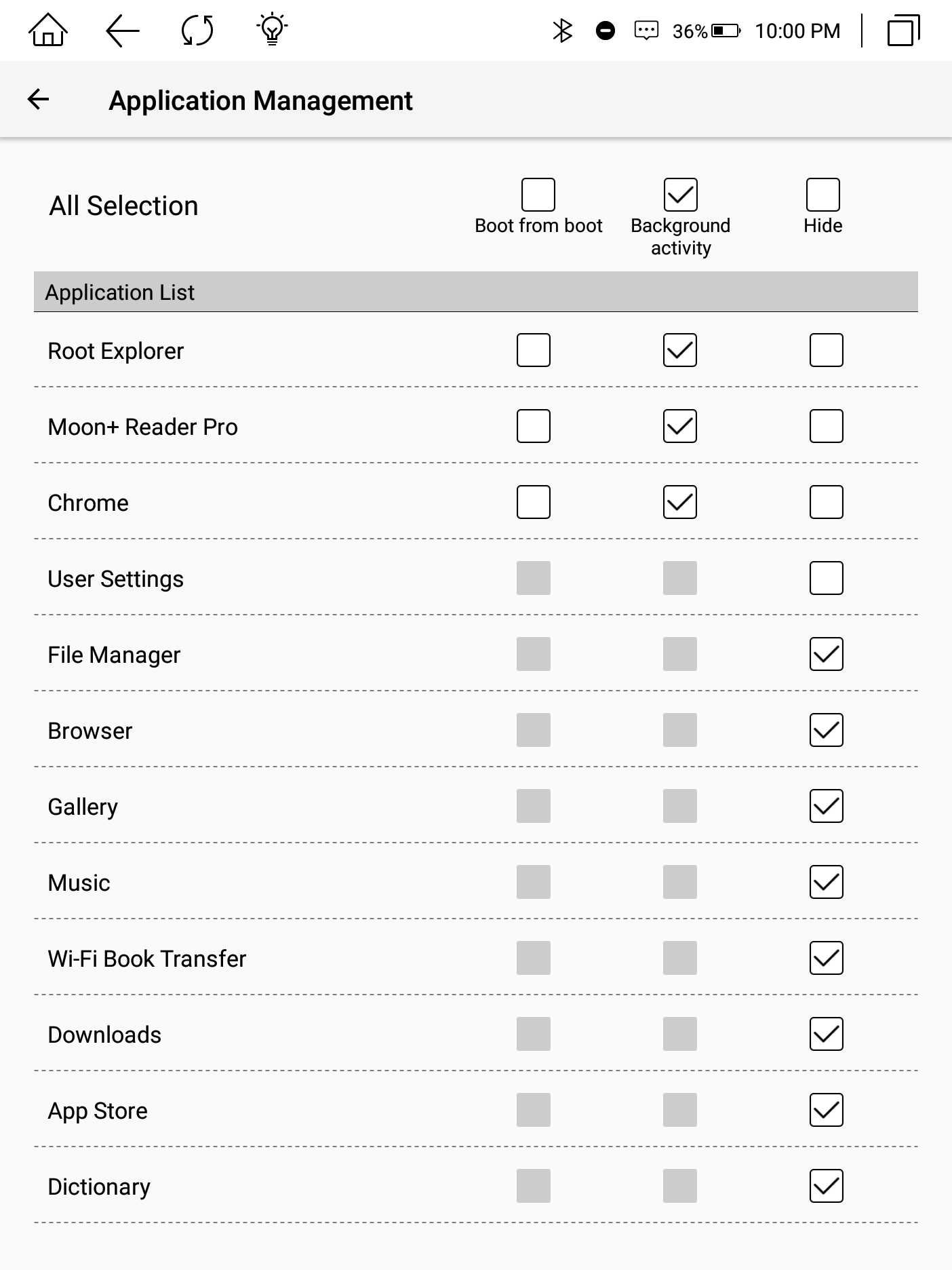Tap the battery indicator icon
952x1270 pixels.
[x=726, y=31]
